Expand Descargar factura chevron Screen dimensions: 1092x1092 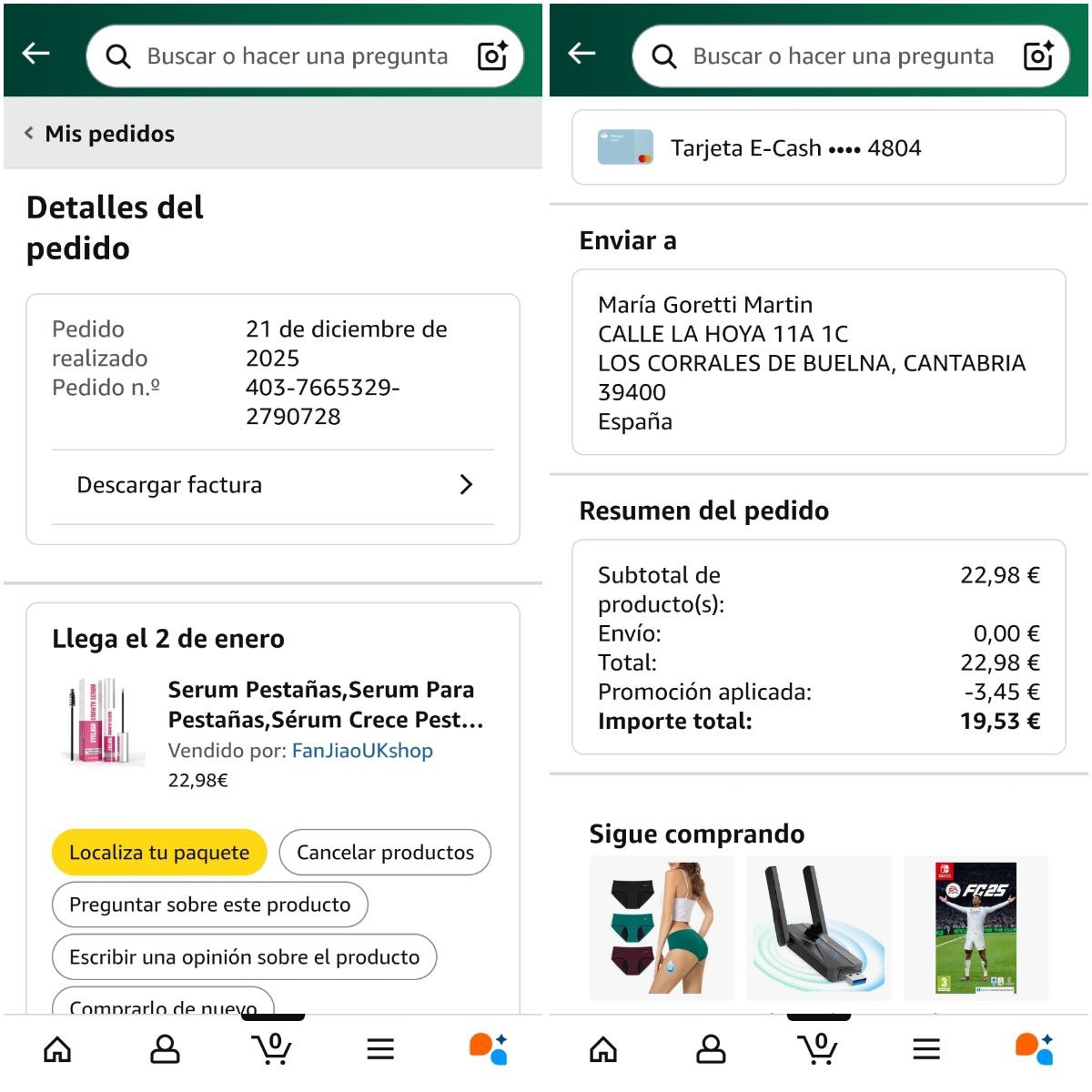(466, 485)
